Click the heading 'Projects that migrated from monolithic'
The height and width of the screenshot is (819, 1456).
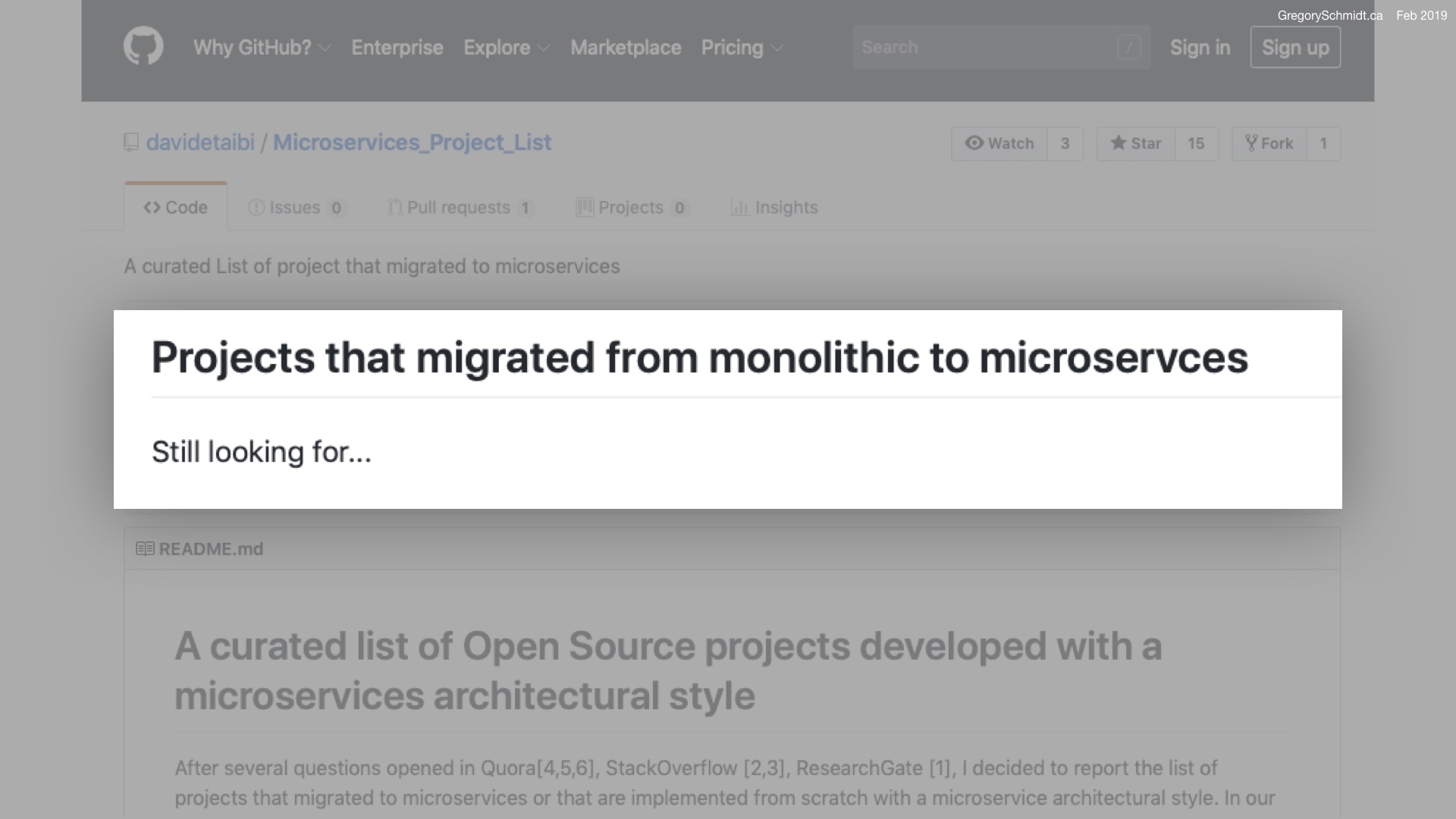coord(699,358)
